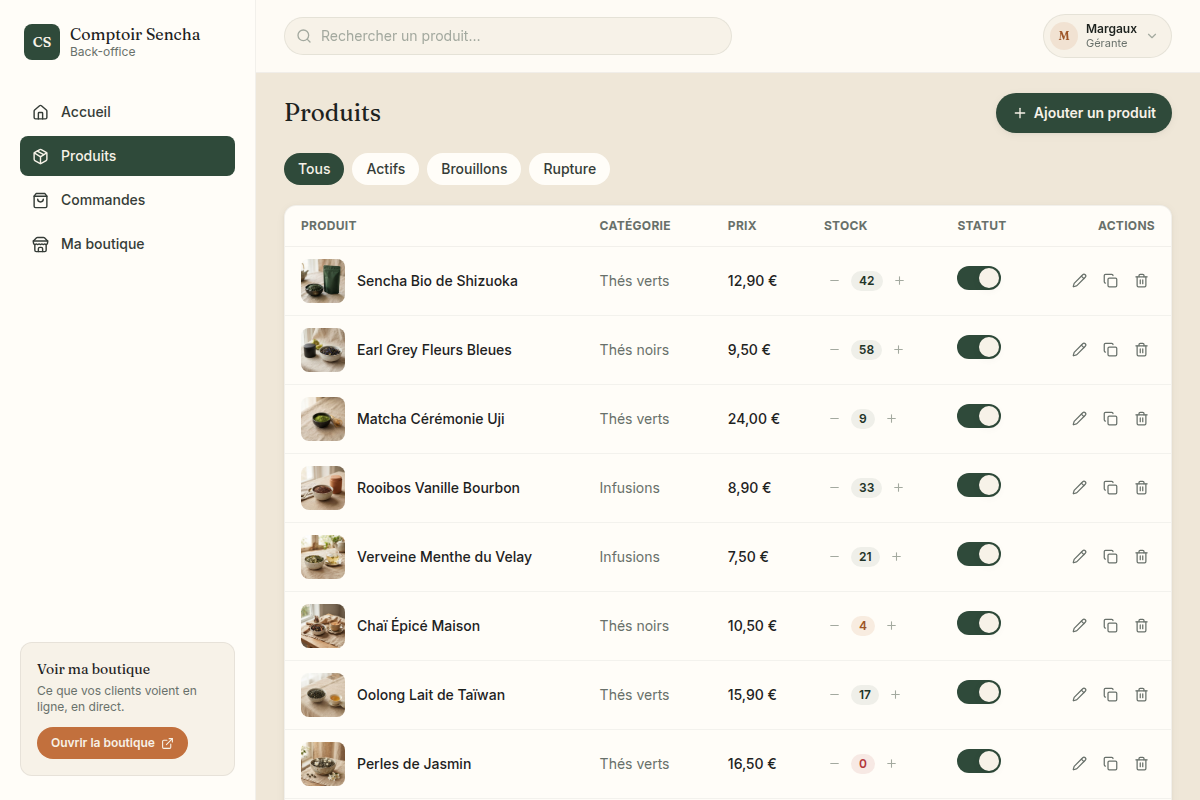1200x800 pixels.
Task: Increase stock for Perles de Jasmin
Action: click(x=891, y=764)
